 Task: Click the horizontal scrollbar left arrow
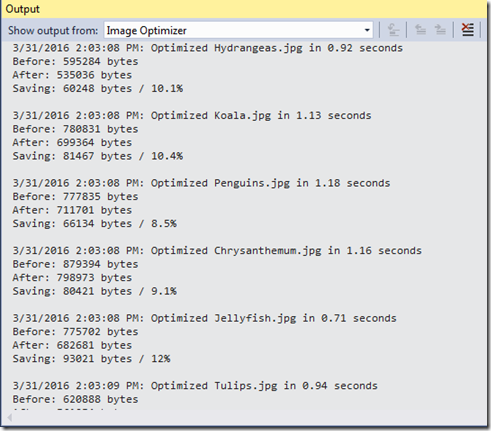tap(10, 417)
